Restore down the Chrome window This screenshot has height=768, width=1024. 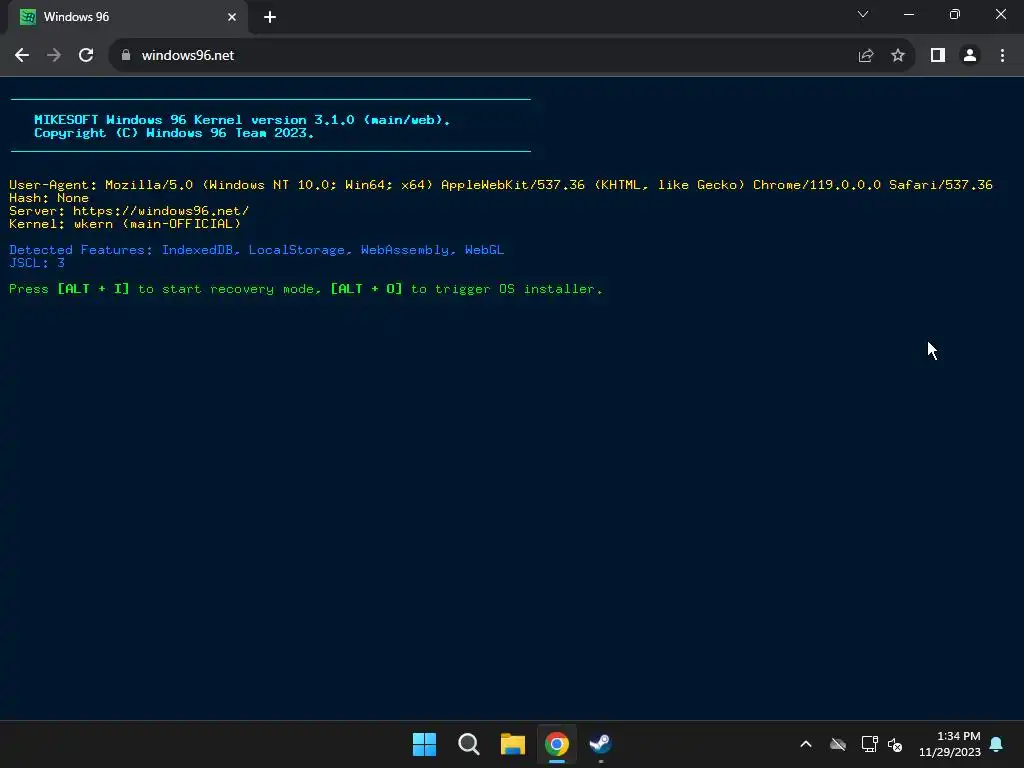click(x=955, y=14)
